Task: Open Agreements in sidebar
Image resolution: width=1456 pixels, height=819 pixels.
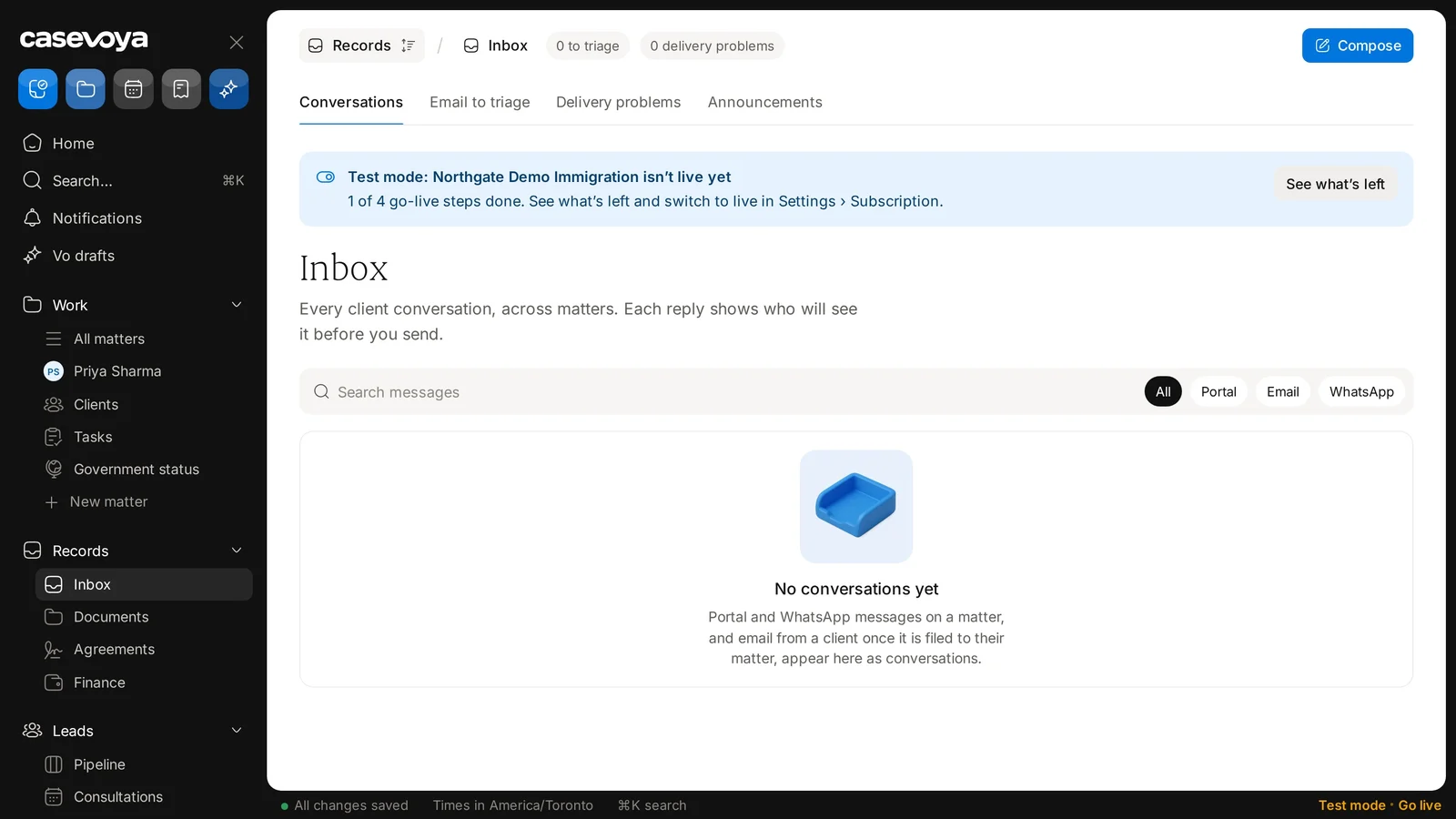Action: click(x=144, y=650)
